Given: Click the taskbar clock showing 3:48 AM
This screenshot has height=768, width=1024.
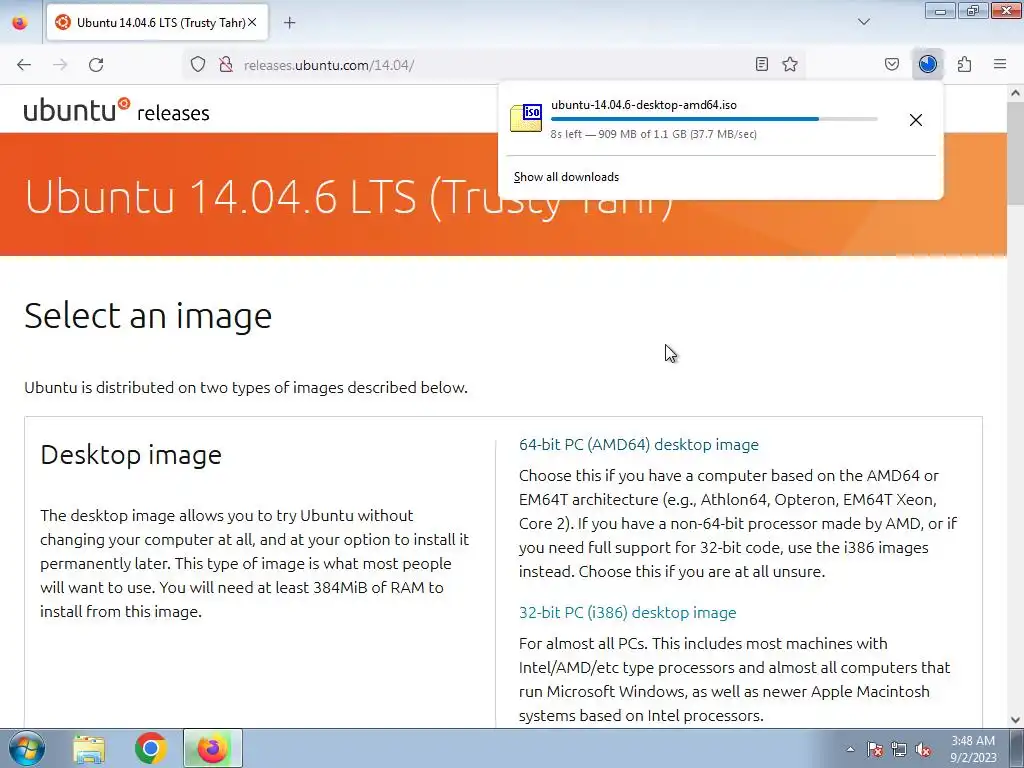Looking at the screenshot, I should 973,749.
